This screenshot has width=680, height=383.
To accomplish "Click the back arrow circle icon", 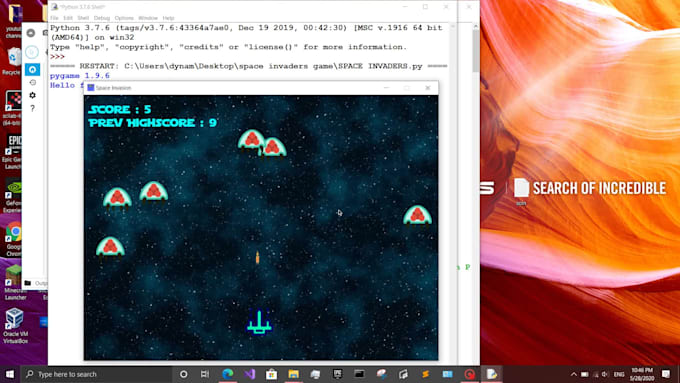I will click(31, 33).
